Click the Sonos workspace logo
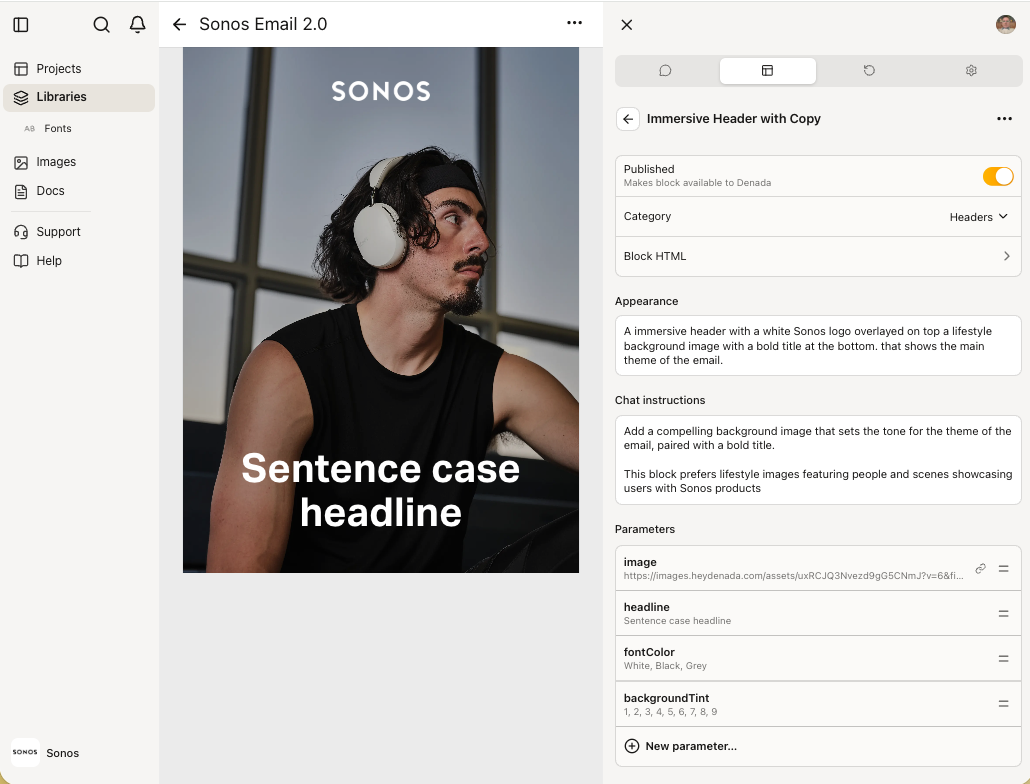Image resolution: width=1030 pixels, height=784 pixels. [x=25, y=752]
